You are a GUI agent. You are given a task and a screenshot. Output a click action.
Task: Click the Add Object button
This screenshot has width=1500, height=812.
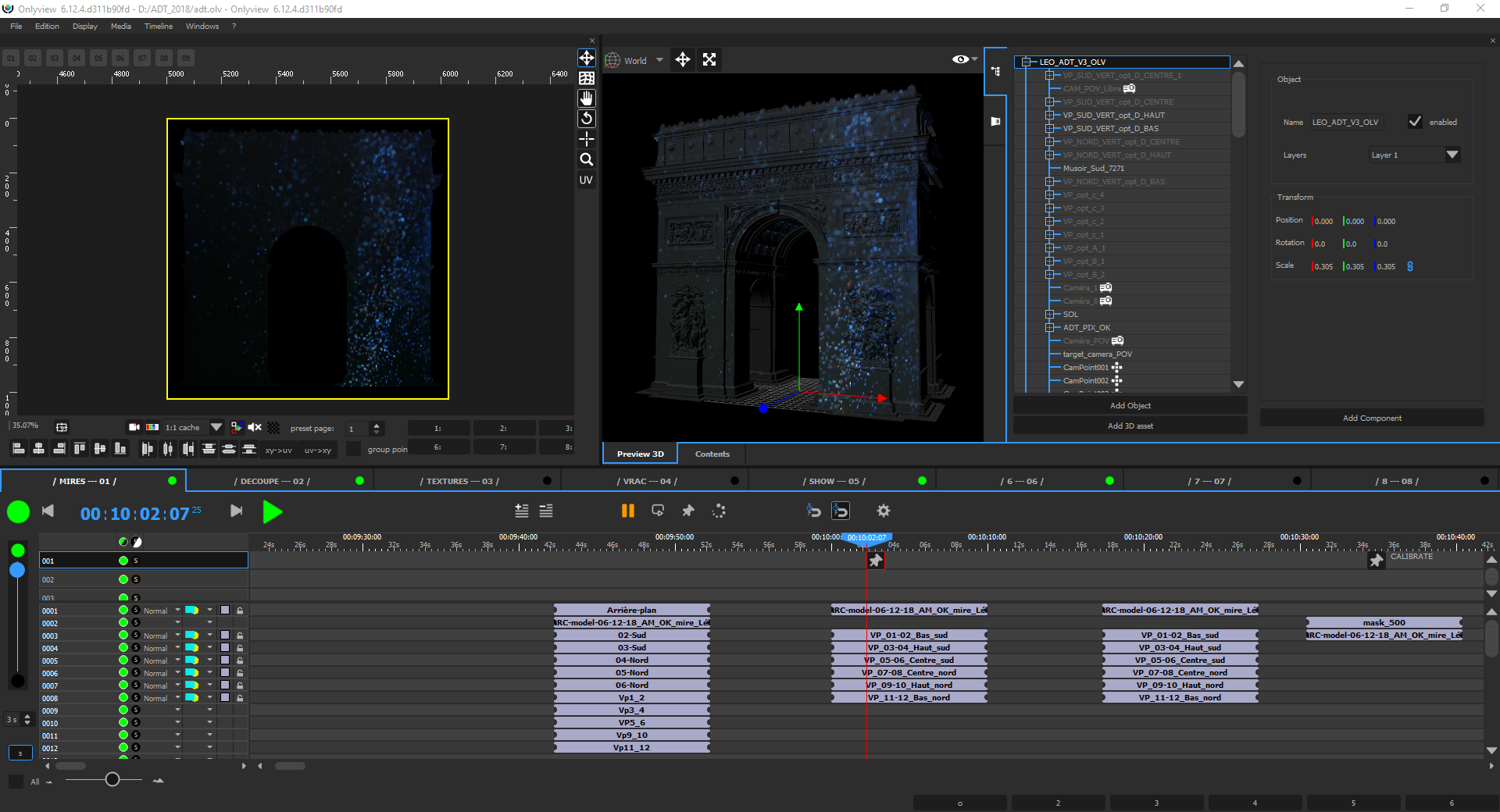1130,405
